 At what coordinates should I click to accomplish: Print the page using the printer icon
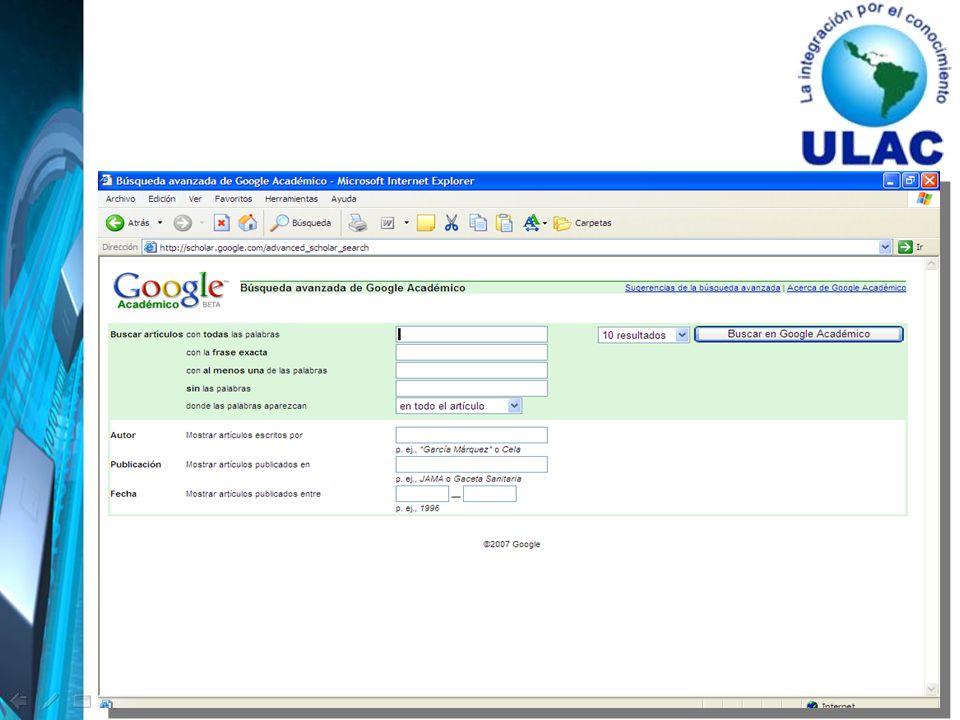click(x=358, y=223)
